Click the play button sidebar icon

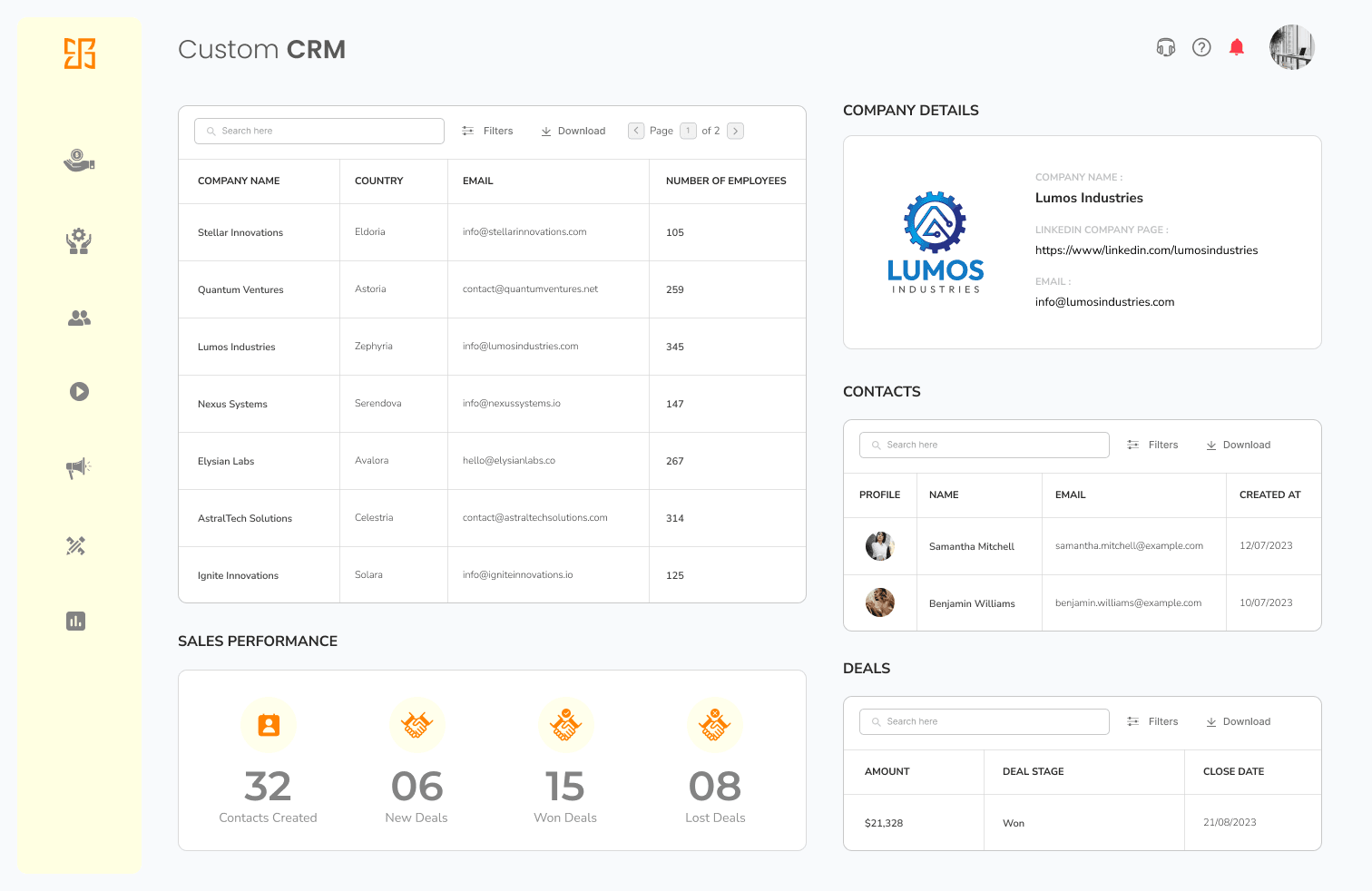[78, 391]
